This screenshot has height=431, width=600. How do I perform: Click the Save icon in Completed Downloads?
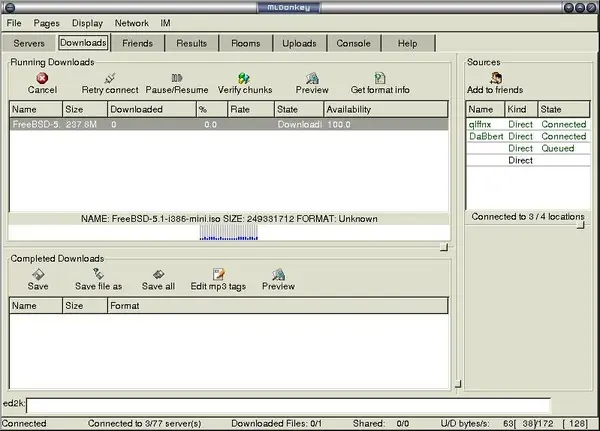tap(38, 274)
